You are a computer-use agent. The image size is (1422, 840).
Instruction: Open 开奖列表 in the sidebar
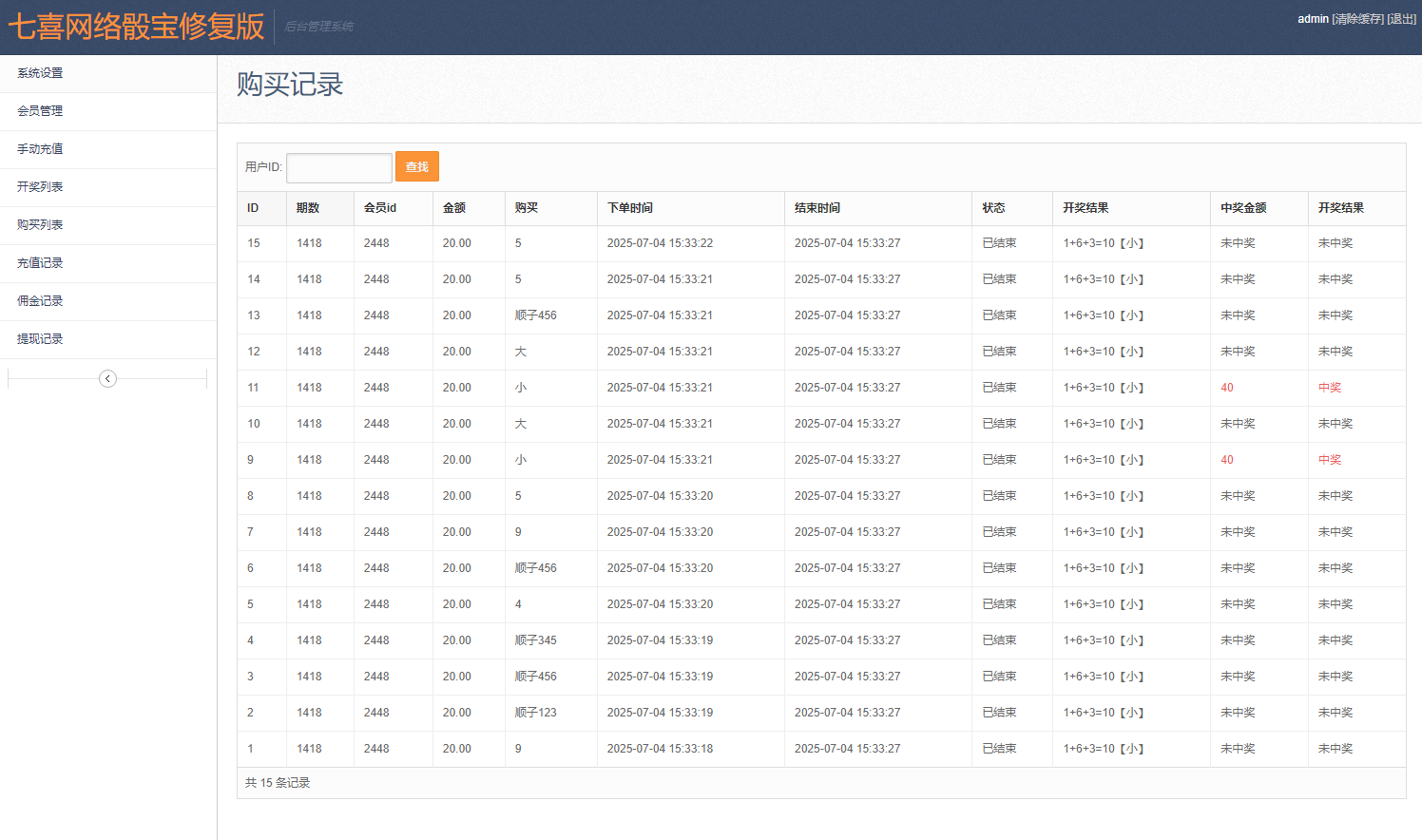click(40, 187)
